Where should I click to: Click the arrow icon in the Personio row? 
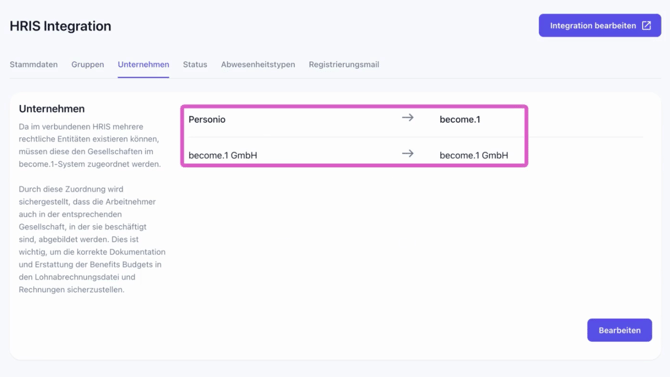point(408,118)
